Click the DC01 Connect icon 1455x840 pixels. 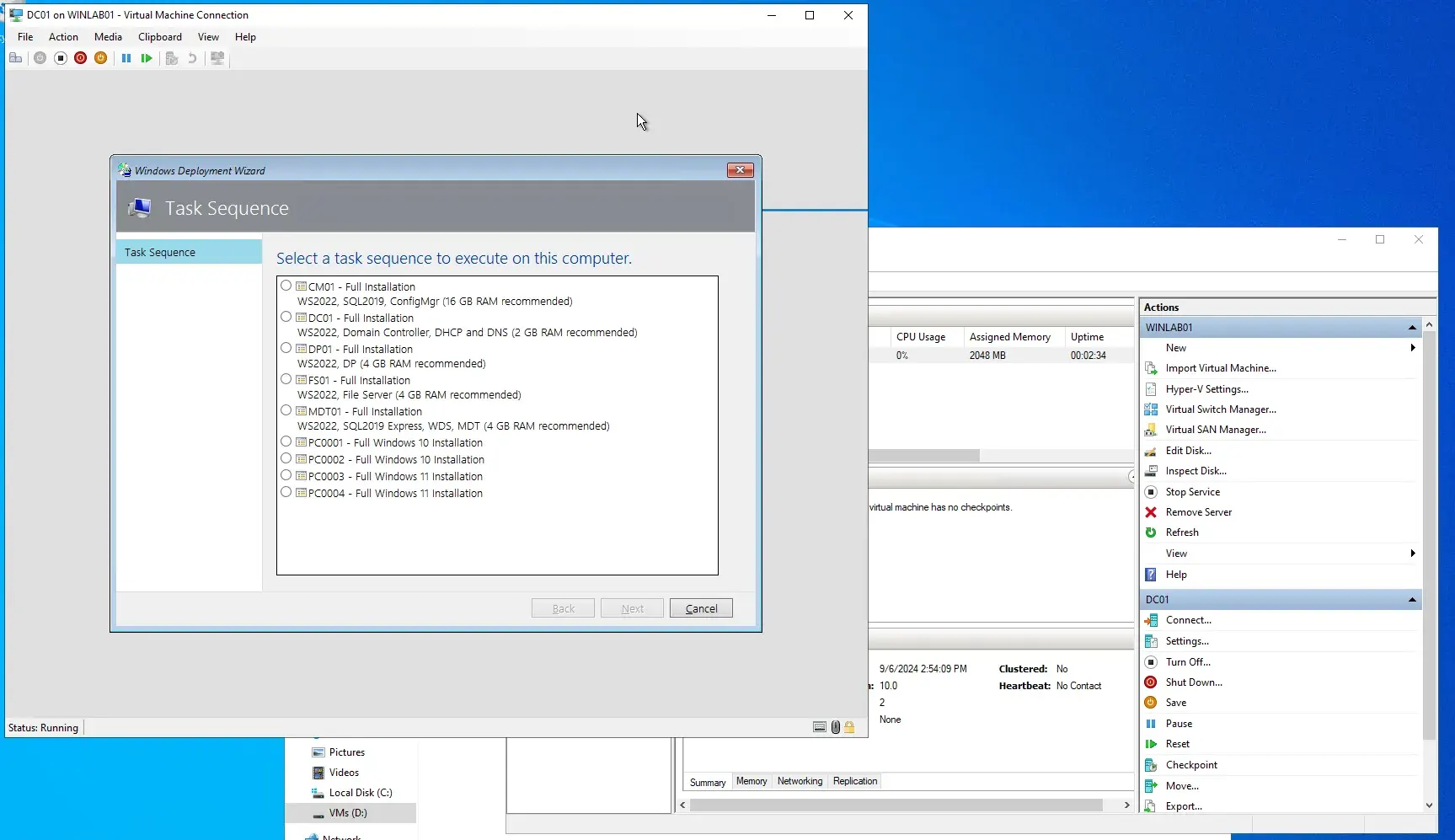1151,620
